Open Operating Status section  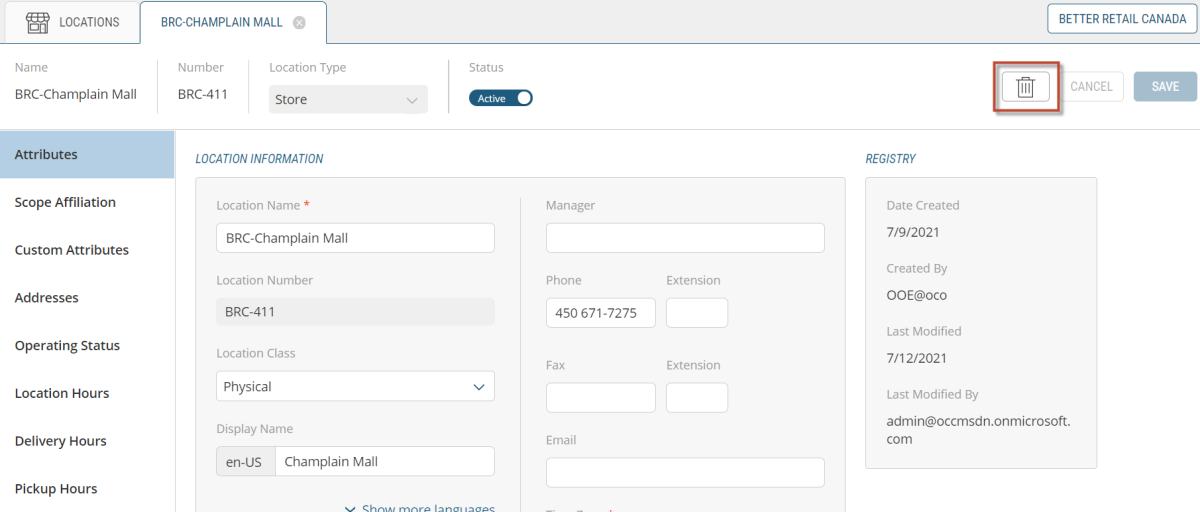pos(67,346)
